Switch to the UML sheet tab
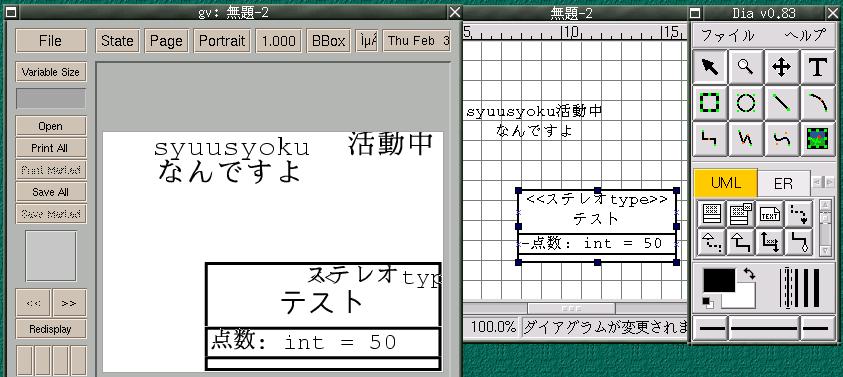This screenshot has height=377, width=843. coord(725,183)
